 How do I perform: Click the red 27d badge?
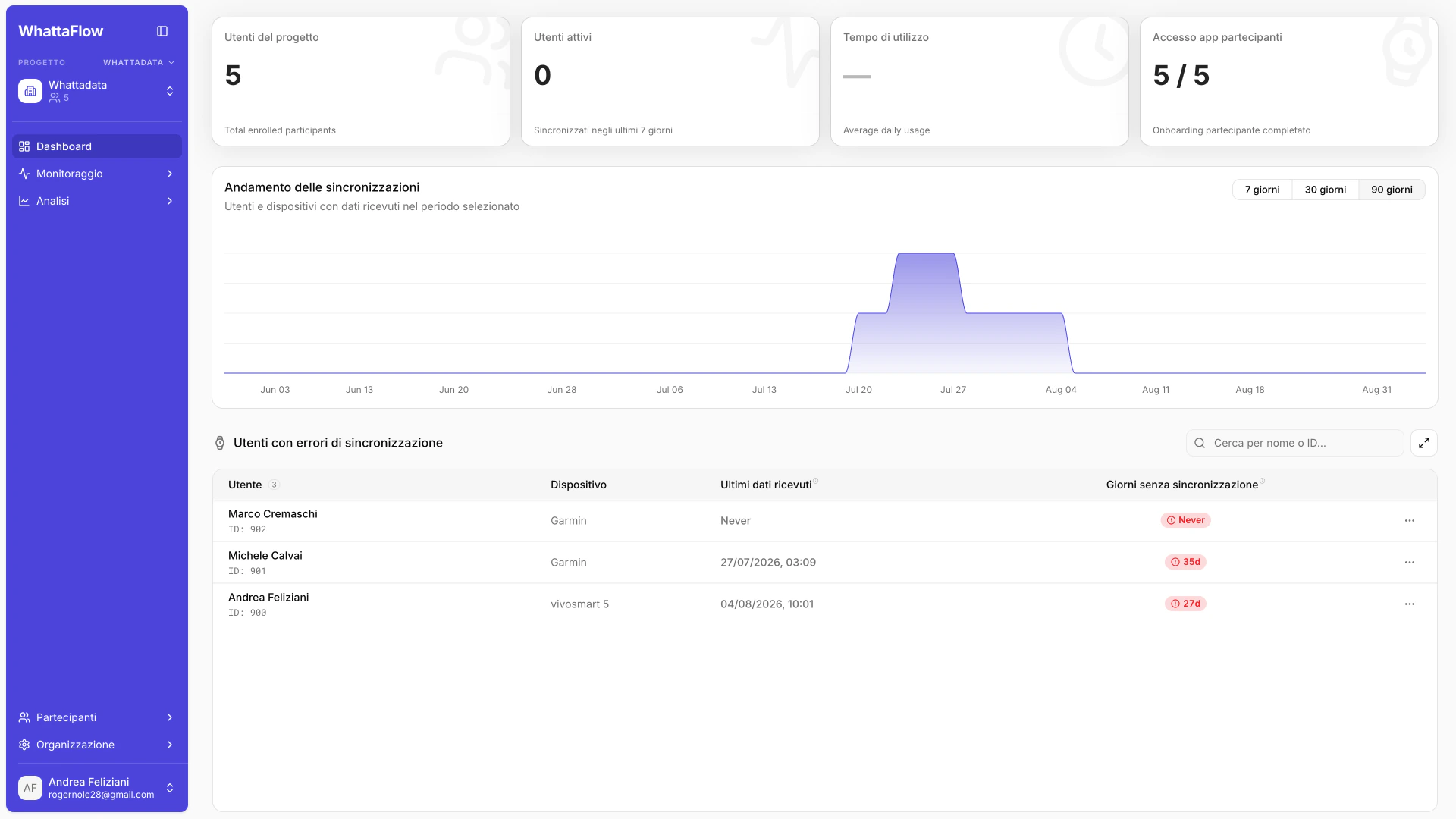tap(1185, 604)
